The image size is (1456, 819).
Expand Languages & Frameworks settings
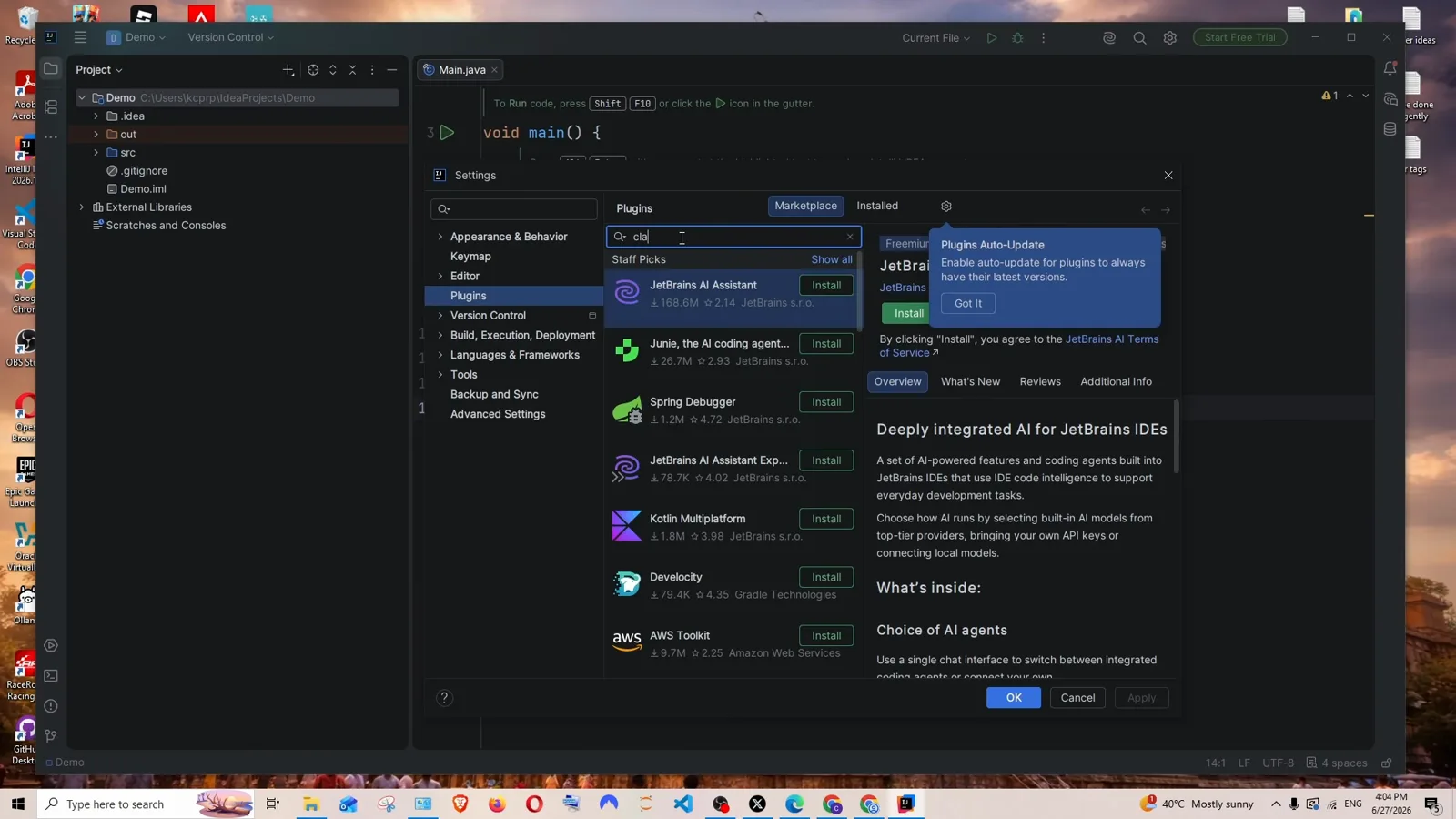(x=440, y=355)
